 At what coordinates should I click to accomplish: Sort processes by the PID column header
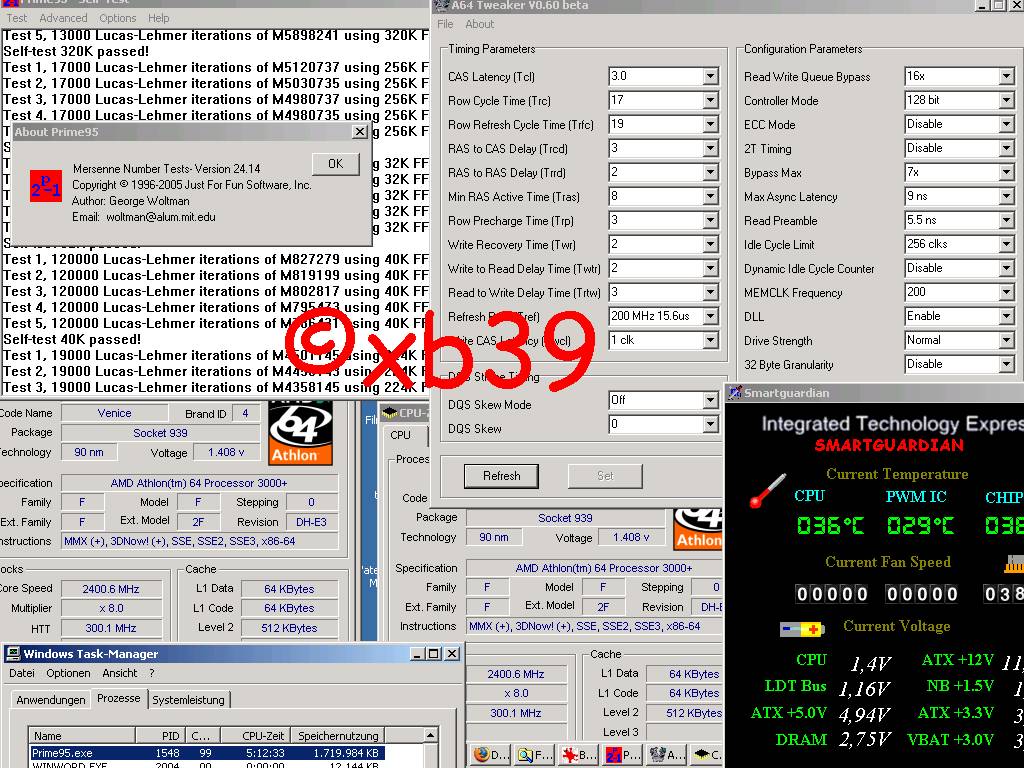tap(161, 736)
